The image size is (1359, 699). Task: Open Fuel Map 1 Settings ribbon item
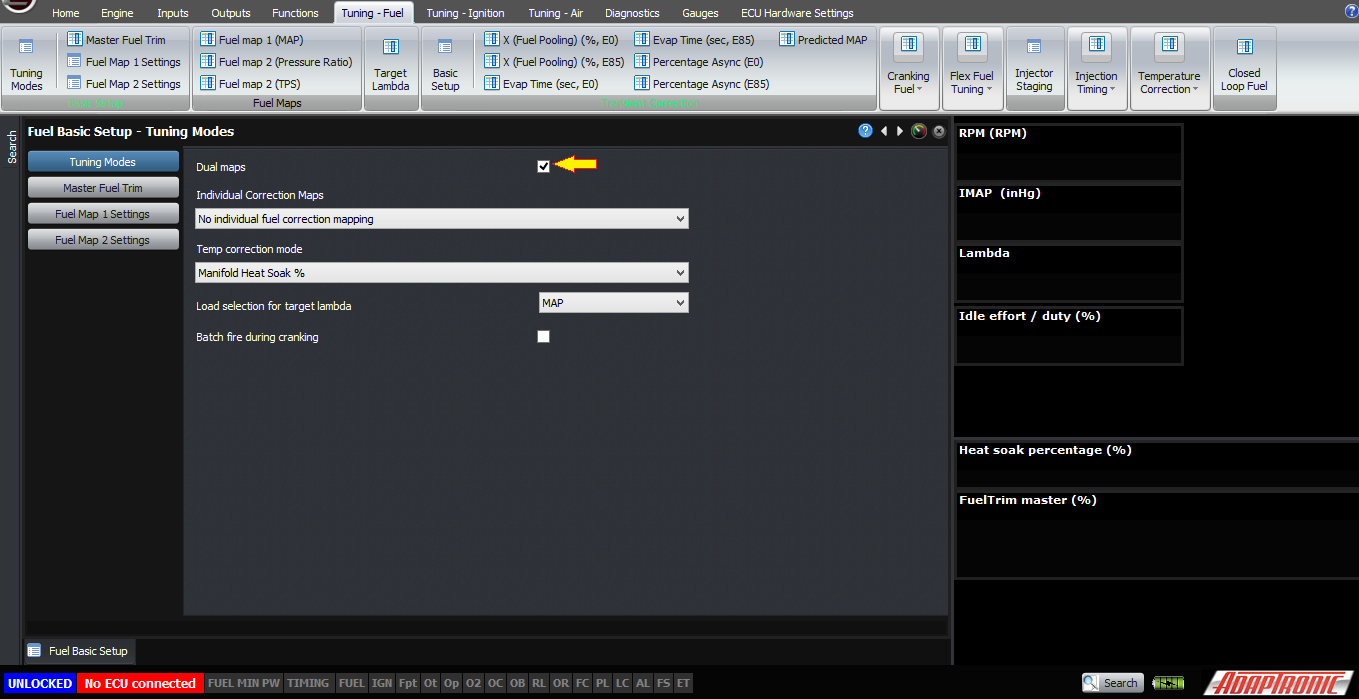pos(124,62)
